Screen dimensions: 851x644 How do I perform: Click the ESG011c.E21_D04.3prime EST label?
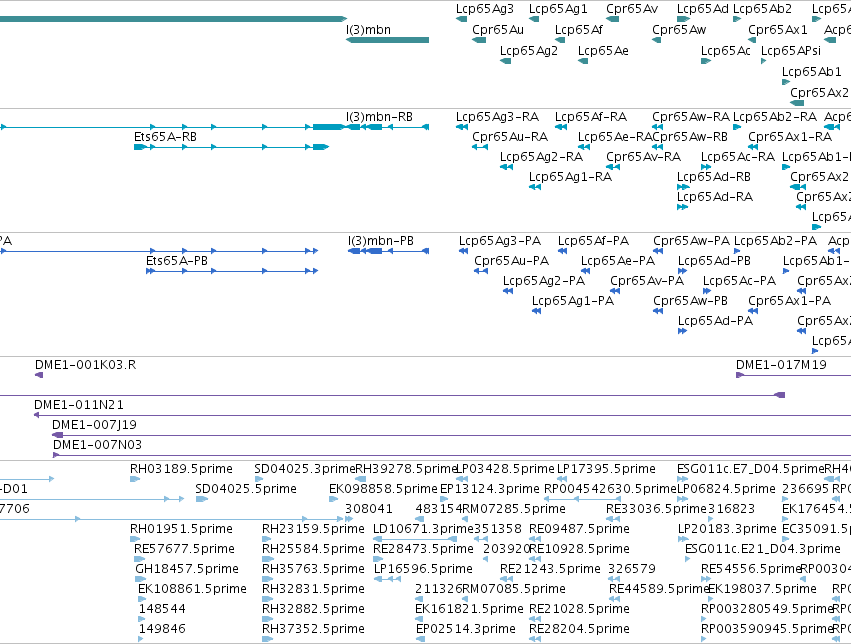[763, 549]
